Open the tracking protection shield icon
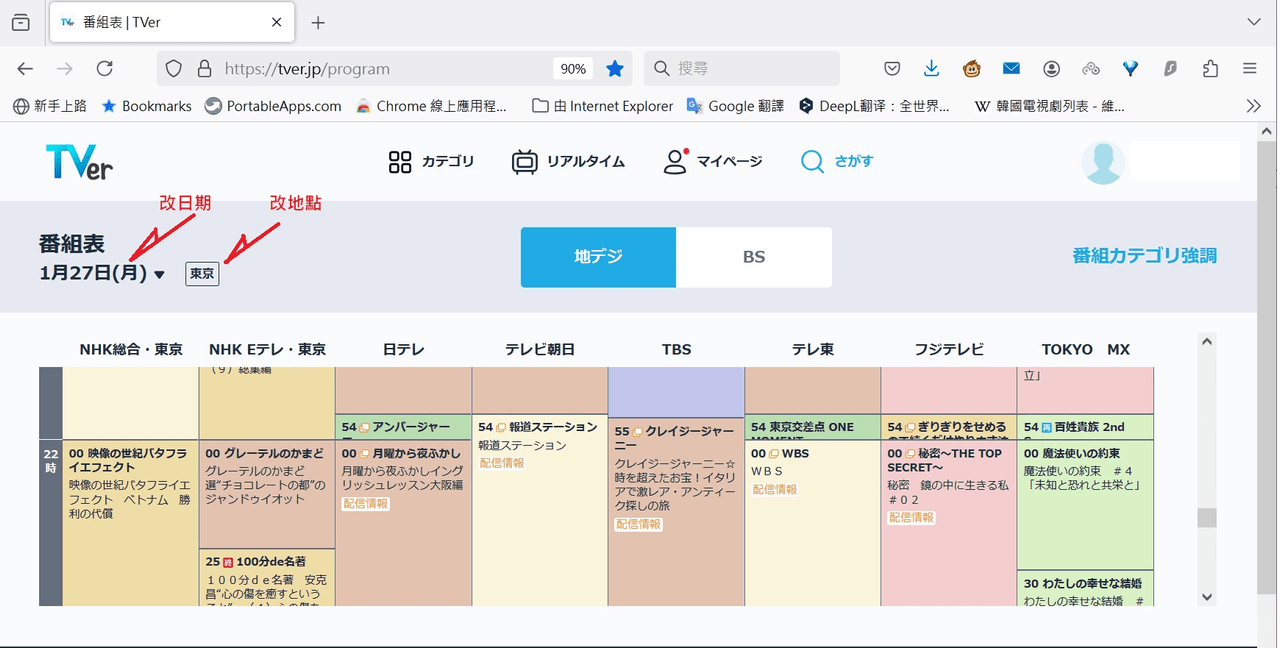The width and height of the screenshot is (1280, 648). pyautogui.click(x=173, y=69)
